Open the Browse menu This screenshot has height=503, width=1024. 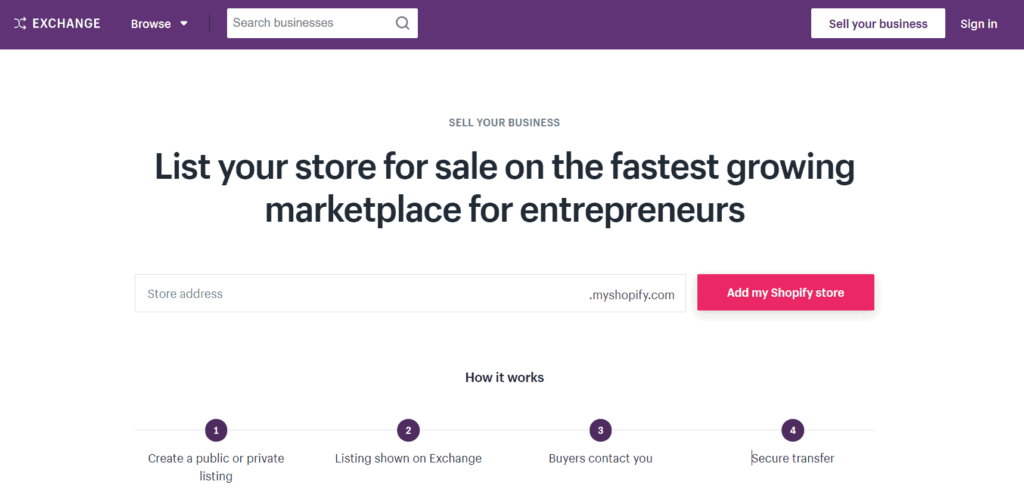159,24
